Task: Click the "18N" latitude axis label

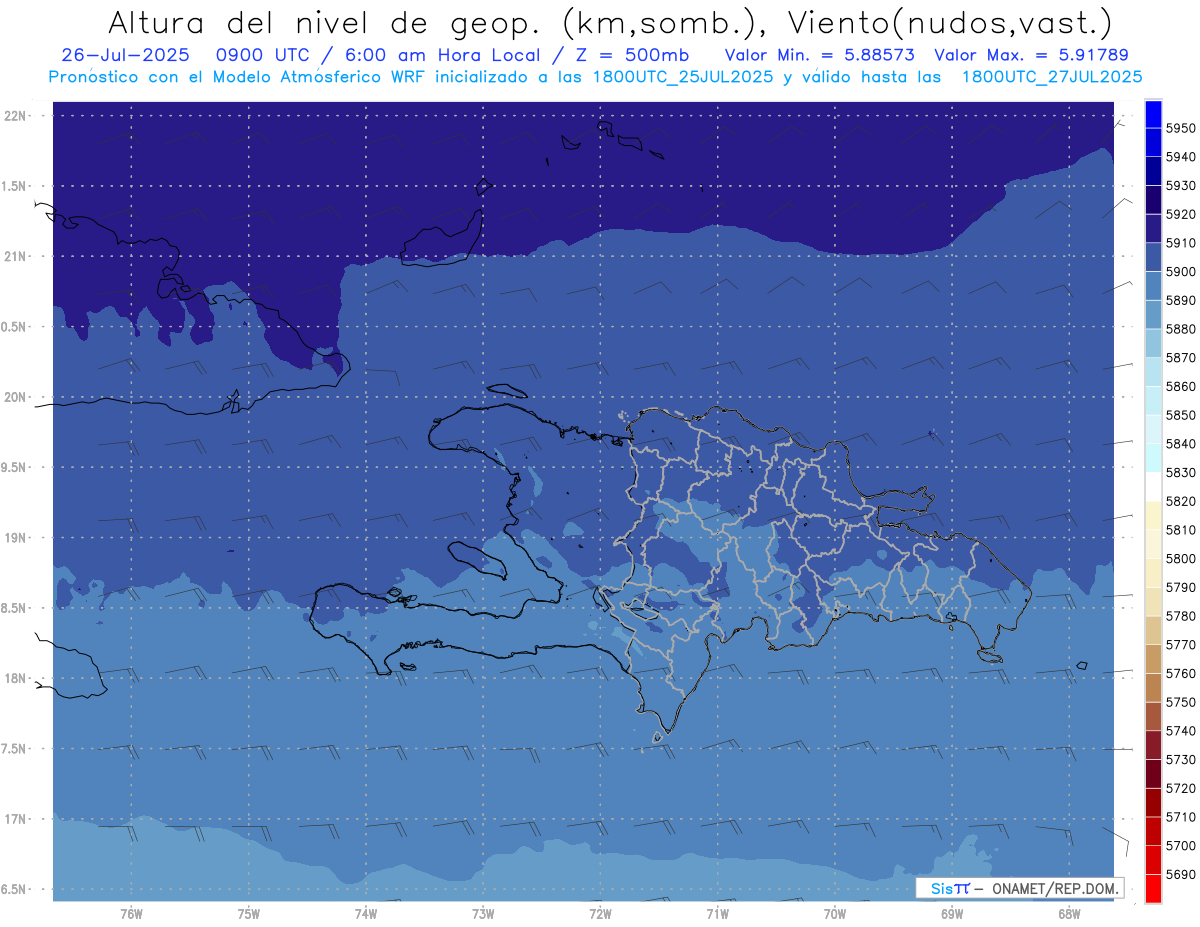Action: click(17, 678)
